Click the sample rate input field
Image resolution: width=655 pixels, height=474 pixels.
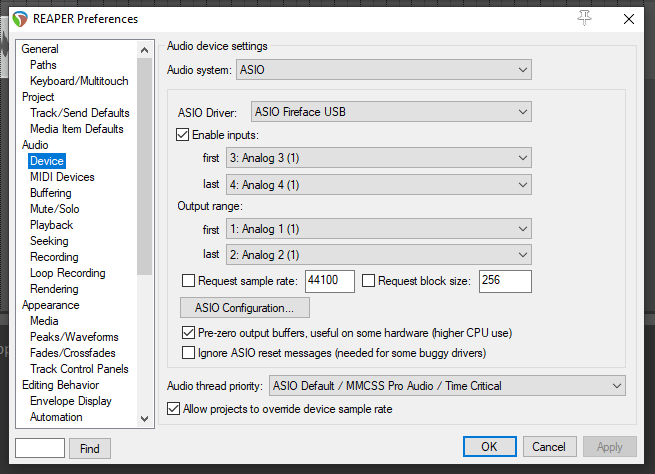point(329,281)
